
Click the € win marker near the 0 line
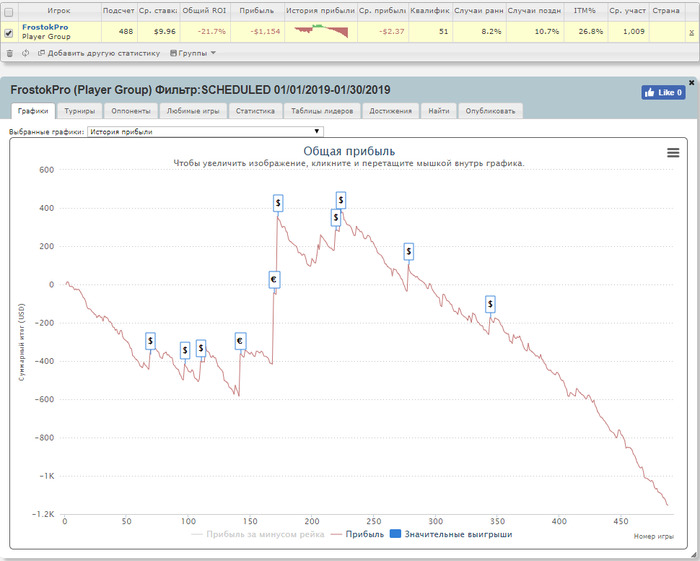pyautogui.click(x=274, y=280)
